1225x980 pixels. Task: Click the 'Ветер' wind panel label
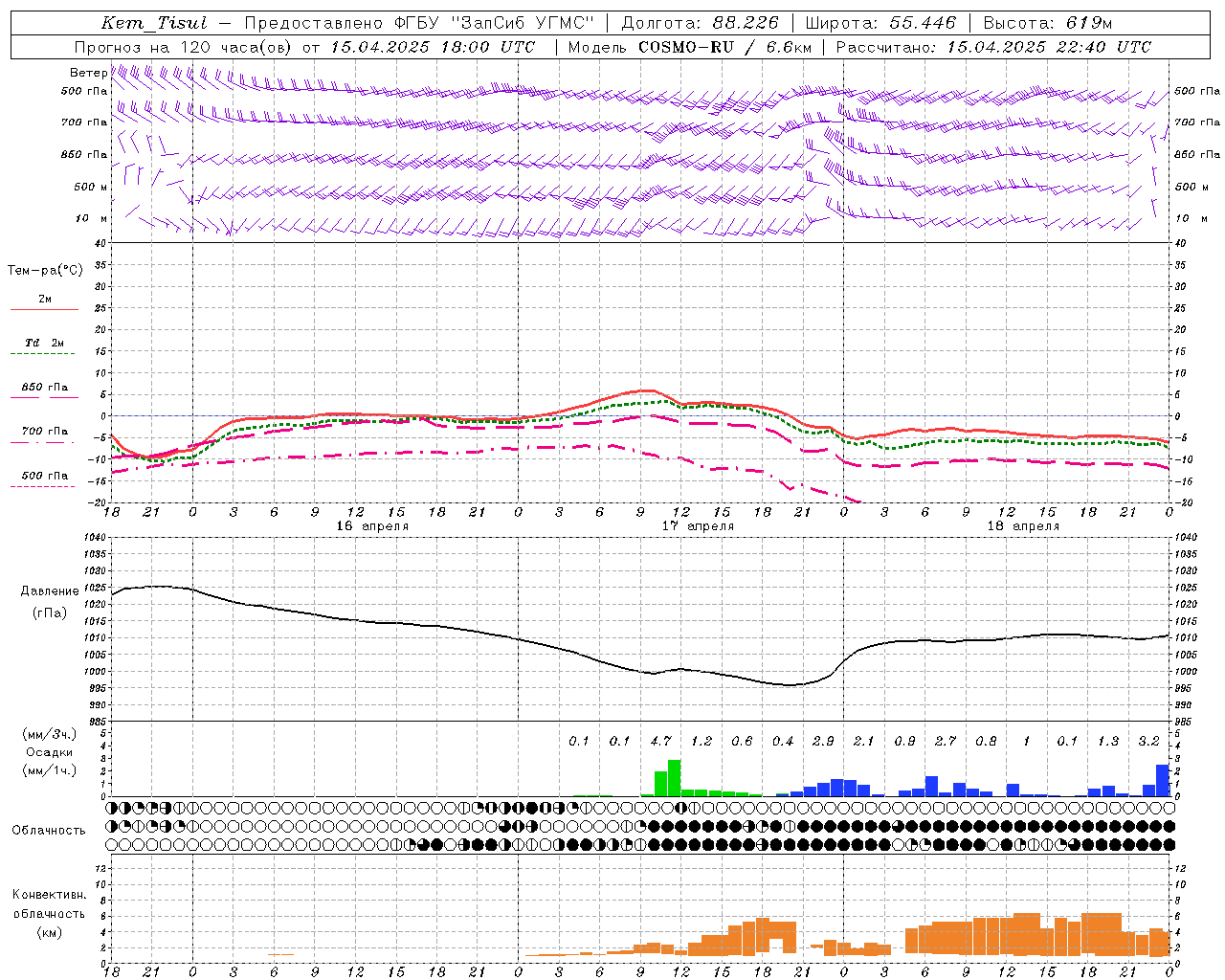point(88,73)
